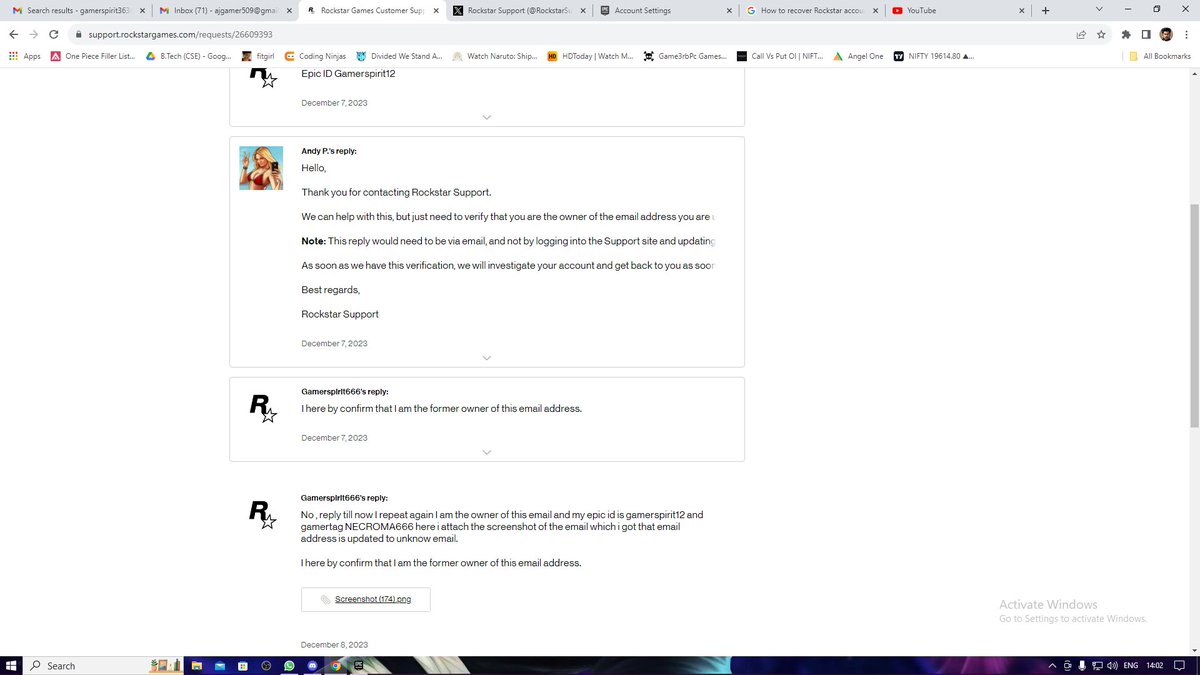
Task: Open One Piece Filler List bookmark
Action: [x=93, y=56]
